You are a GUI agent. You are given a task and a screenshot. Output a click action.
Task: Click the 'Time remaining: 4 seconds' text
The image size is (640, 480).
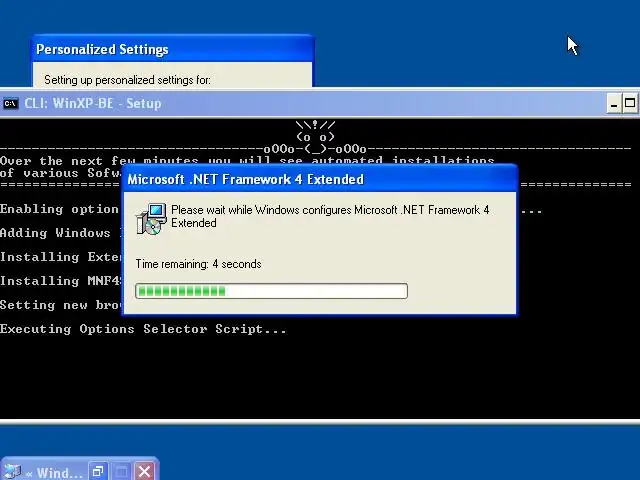(x=198, y=264)
